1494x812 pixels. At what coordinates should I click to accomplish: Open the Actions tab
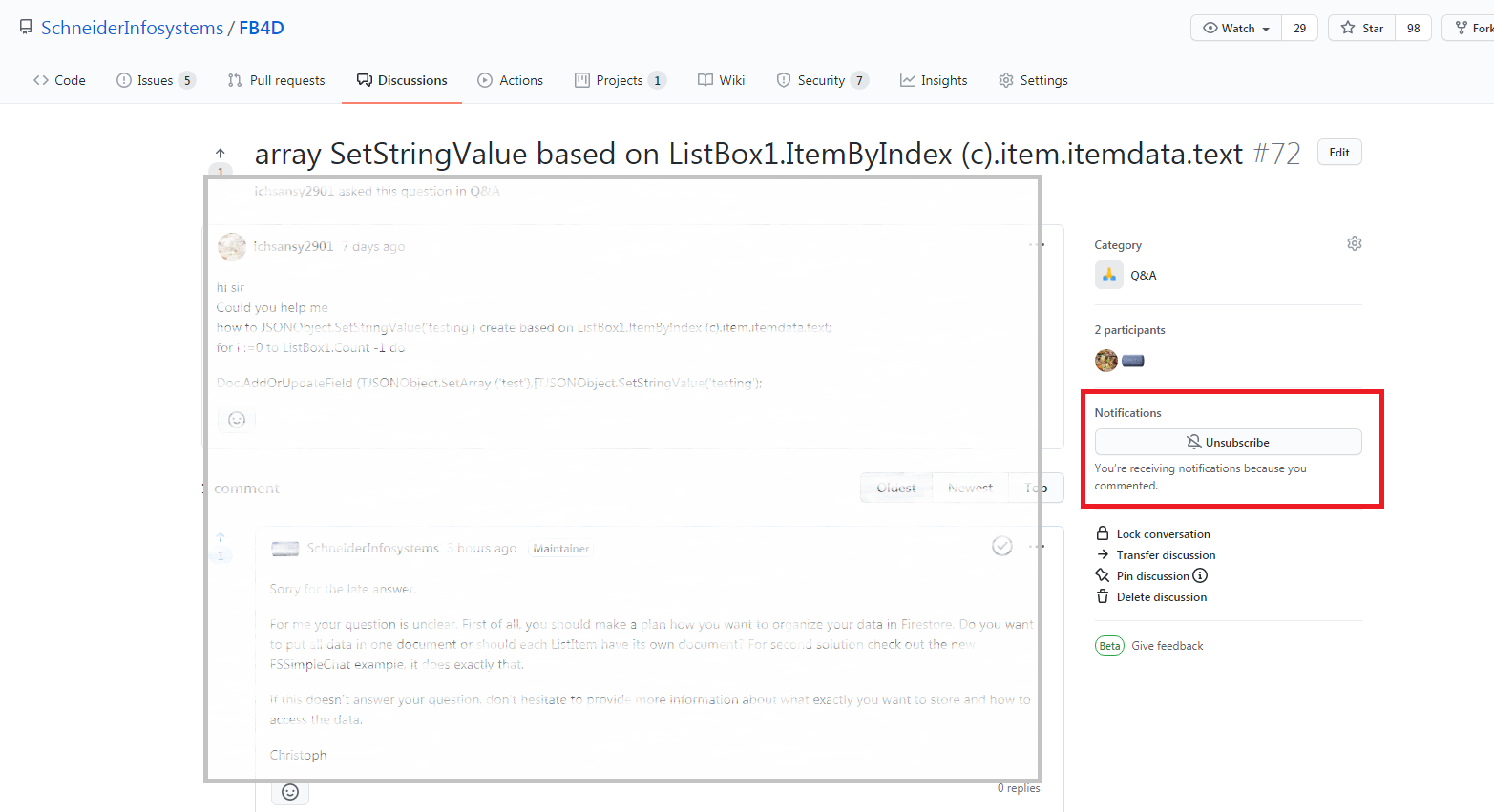coord(511,80)
